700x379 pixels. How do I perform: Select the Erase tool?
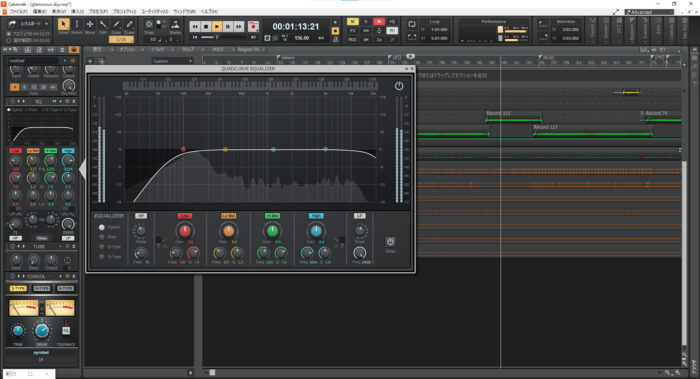(x=129, y=24)
